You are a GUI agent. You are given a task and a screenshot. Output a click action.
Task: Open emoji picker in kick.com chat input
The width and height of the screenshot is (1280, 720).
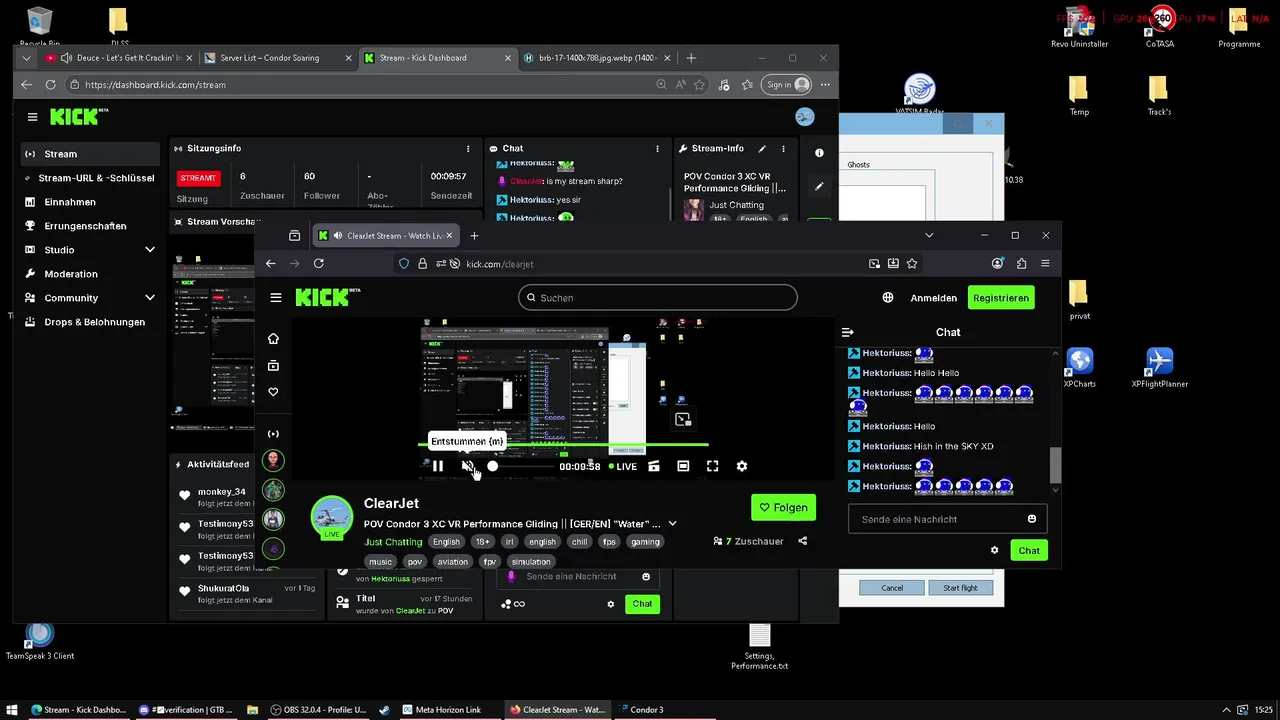pyautogui.click(x=1032, y=519)
